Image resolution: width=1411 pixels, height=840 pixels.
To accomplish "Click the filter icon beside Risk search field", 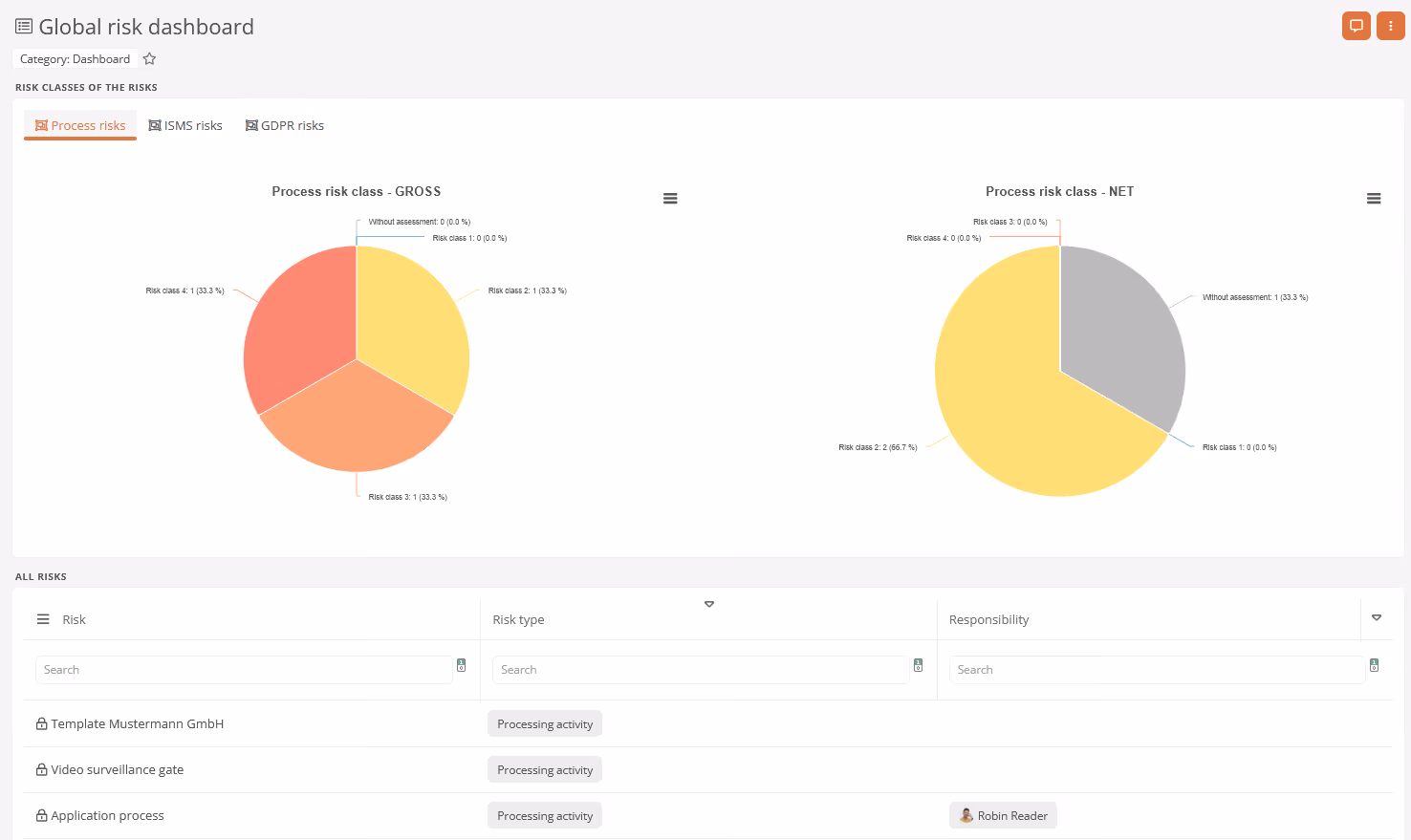I will coord(461,665).
